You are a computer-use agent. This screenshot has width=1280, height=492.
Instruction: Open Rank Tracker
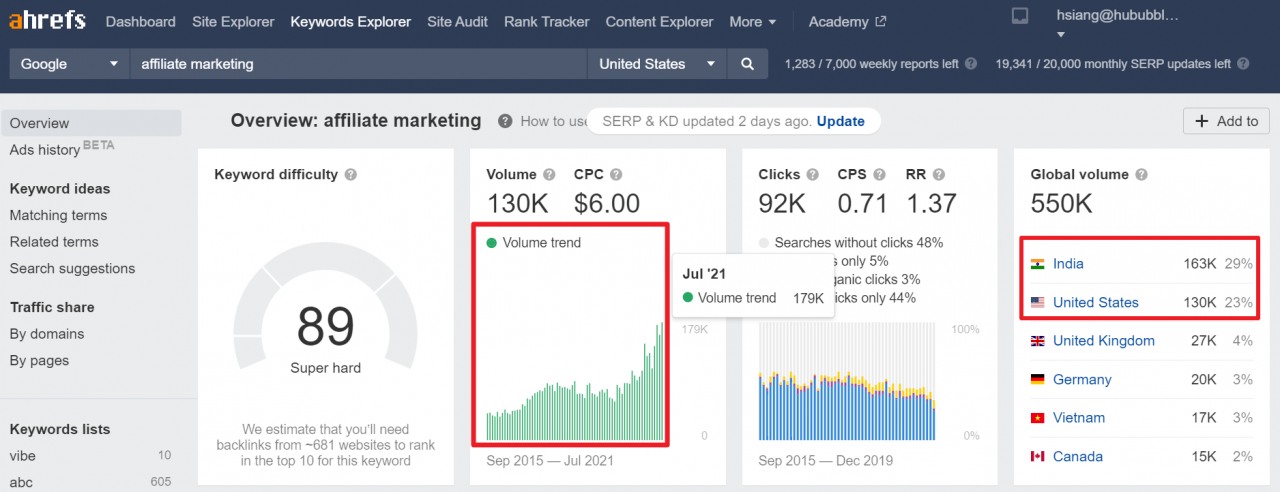coord(547,21)
